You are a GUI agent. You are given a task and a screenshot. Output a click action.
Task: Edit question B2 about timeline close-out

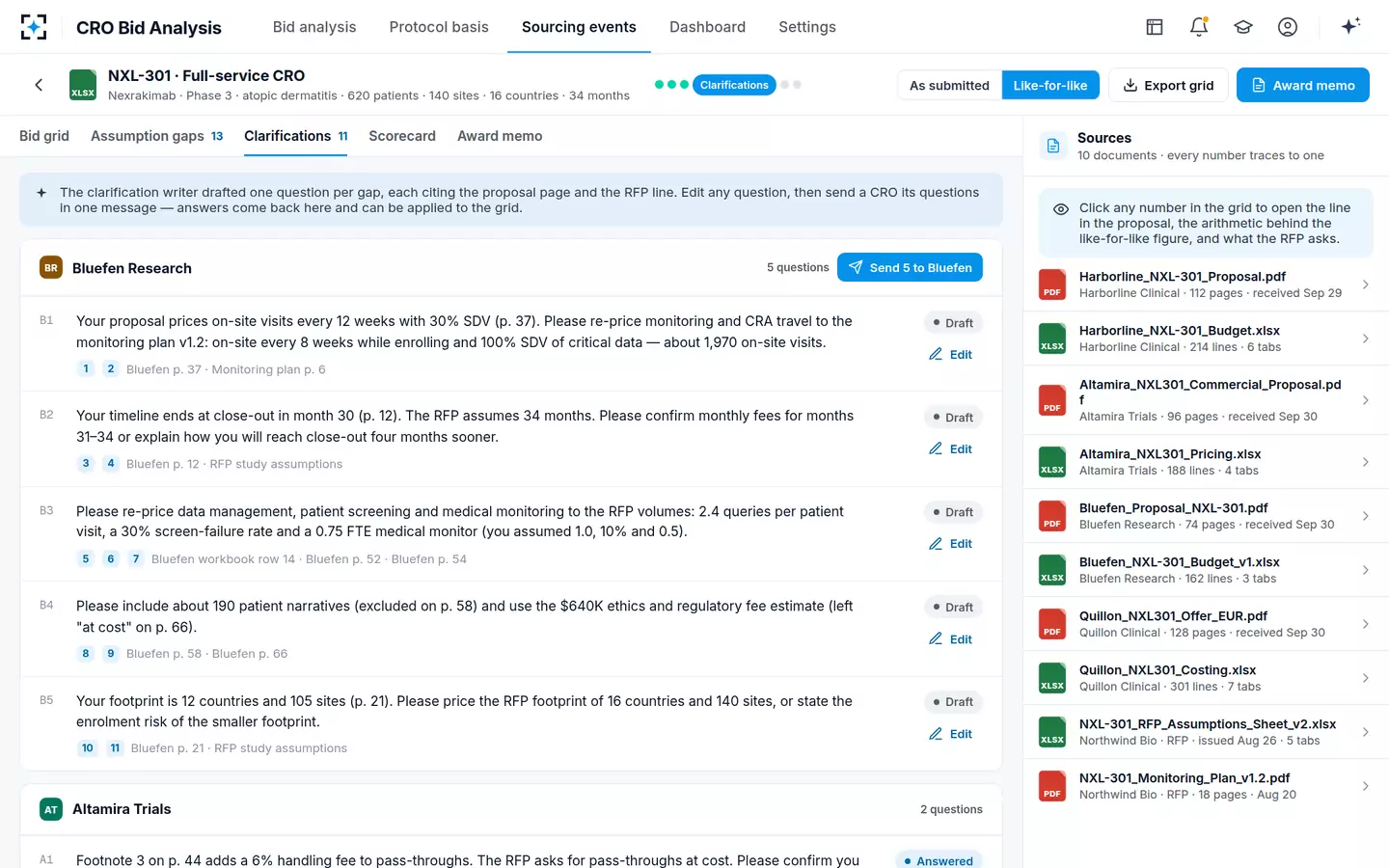click(x=951, y=448)
